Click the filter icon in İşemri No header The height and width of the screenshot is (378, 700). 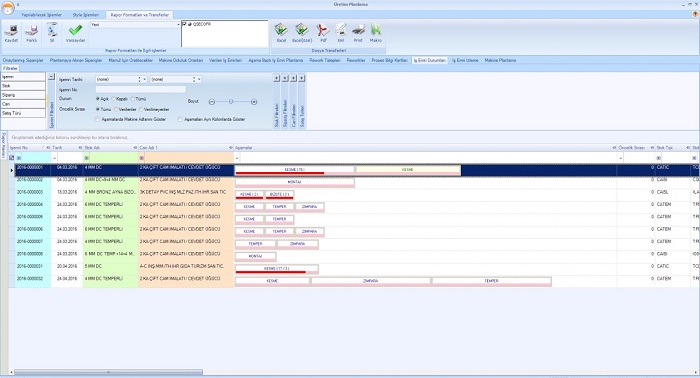click(x=48, y=148)
